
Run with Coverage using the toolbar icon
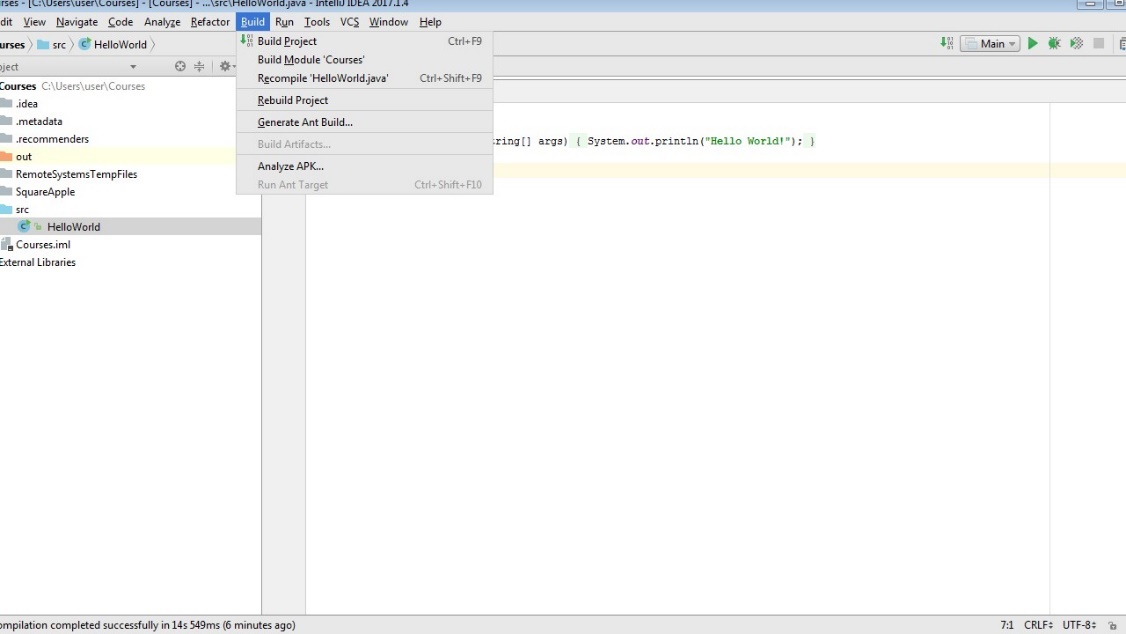[1076, 43]
